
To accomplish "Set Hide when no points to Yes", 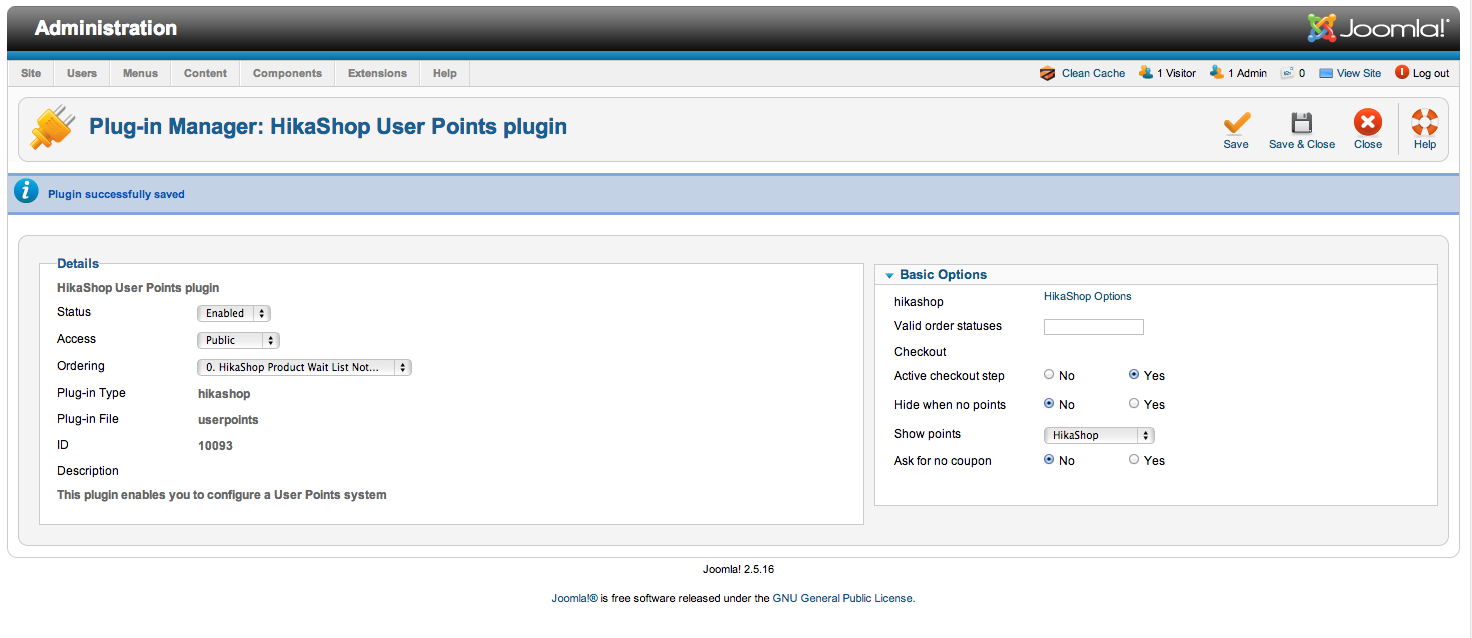I will [1134, 404].
